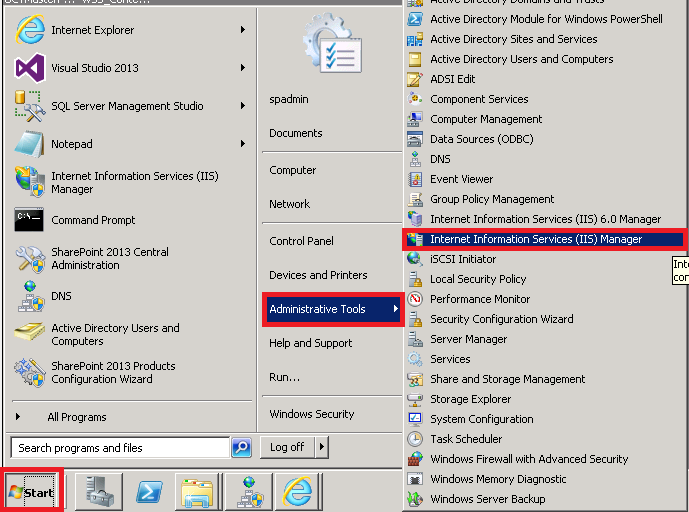This screenshot has height=512, width=689.
Task: Select Share and Storage Management
Action: click(x=508, y=379)
